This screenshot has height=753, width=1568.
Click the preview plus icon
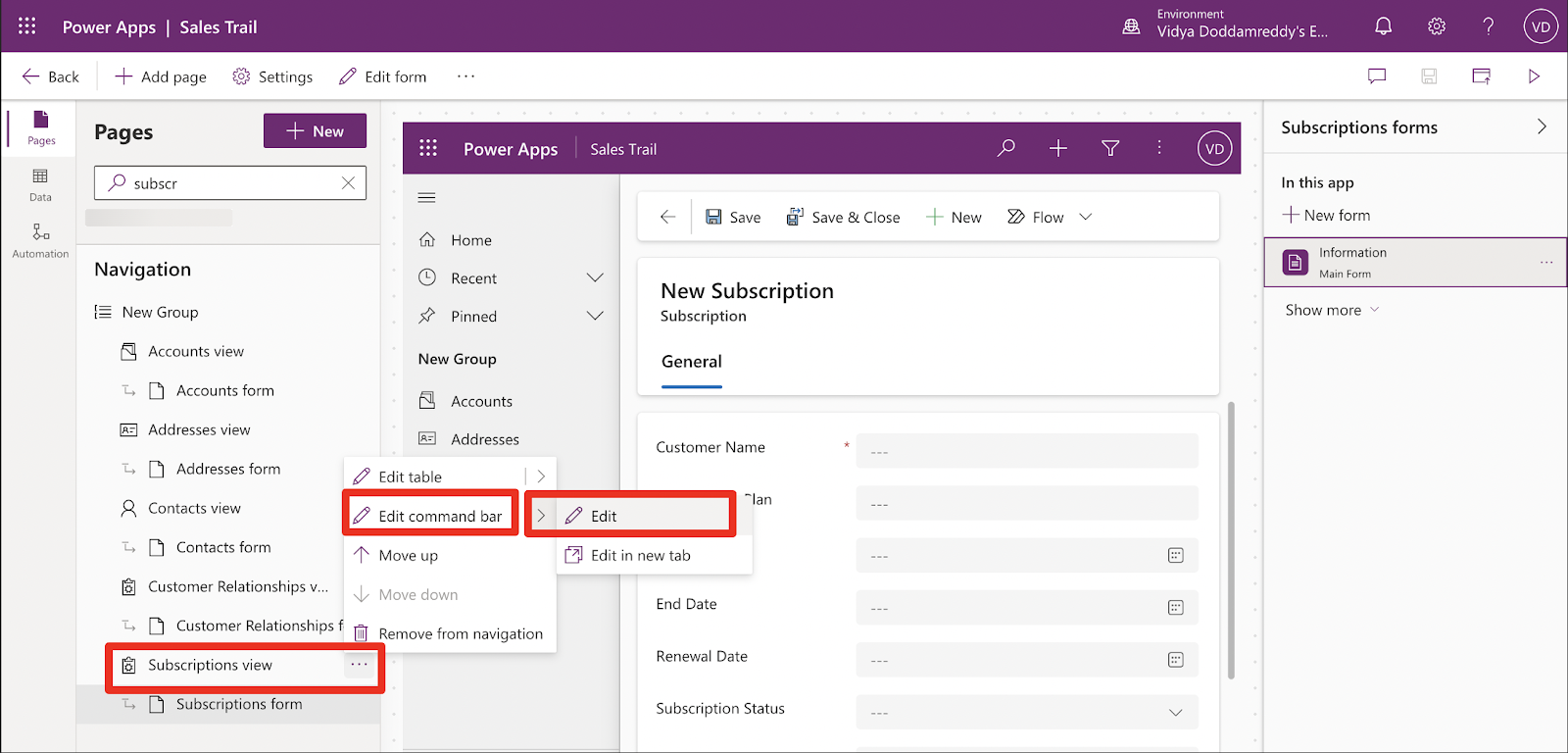[1057, 148]
